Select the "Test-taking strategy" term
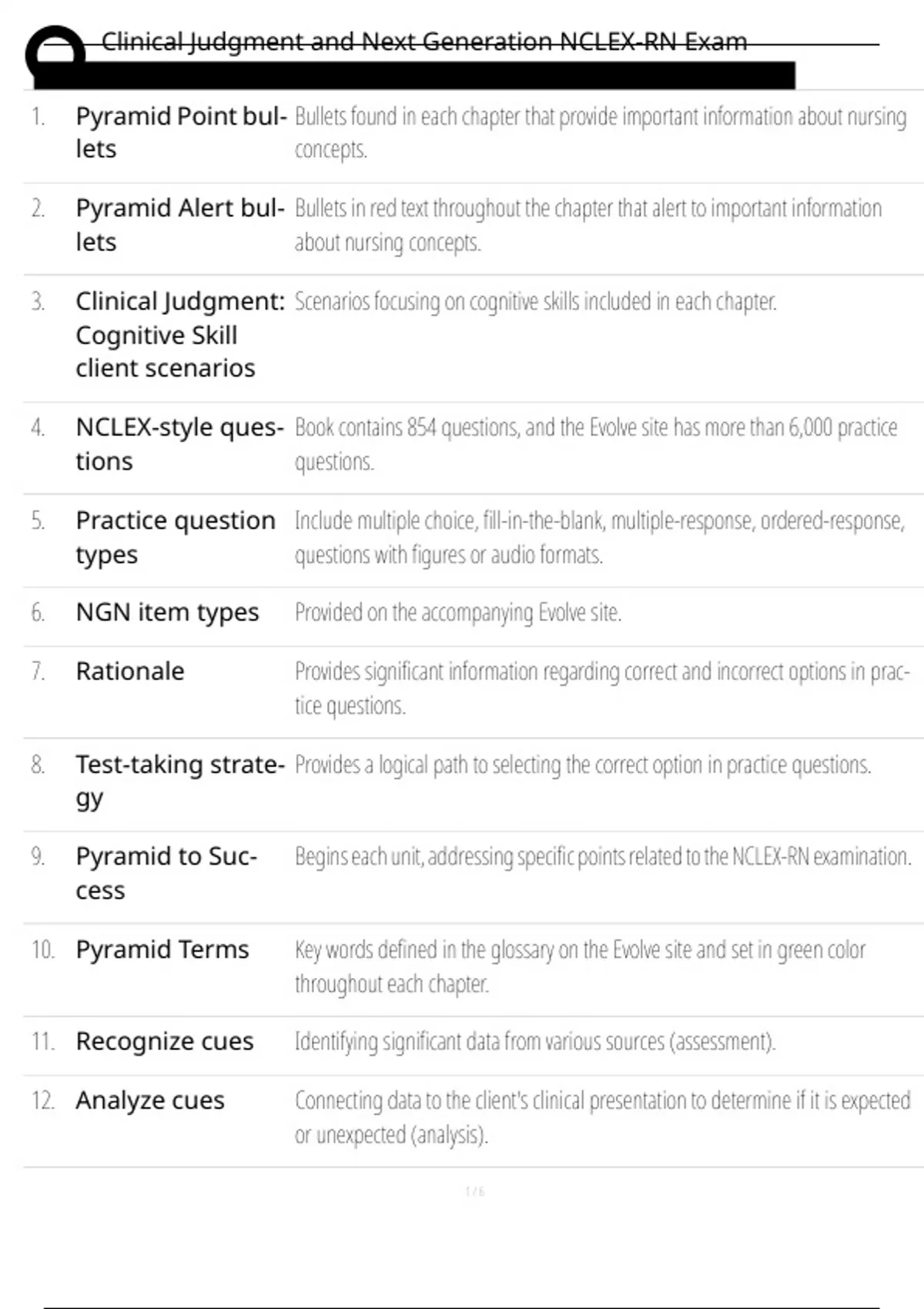The width and height of the screenshot is (924, 1309). tap(180, 781)
